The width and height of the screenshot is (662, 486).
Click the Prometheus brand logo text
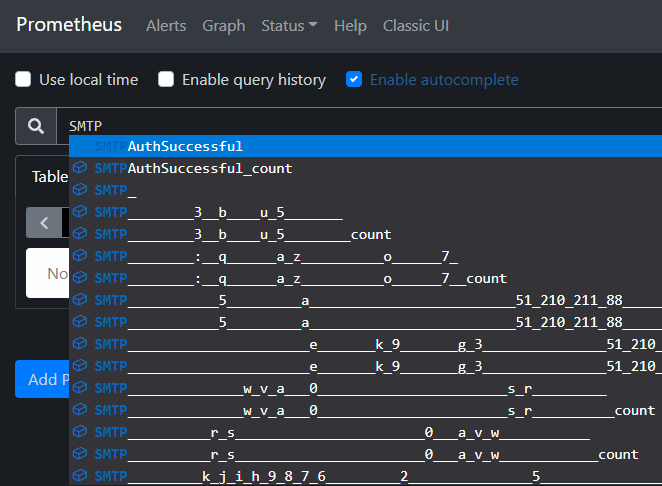[x=69, y=24]
